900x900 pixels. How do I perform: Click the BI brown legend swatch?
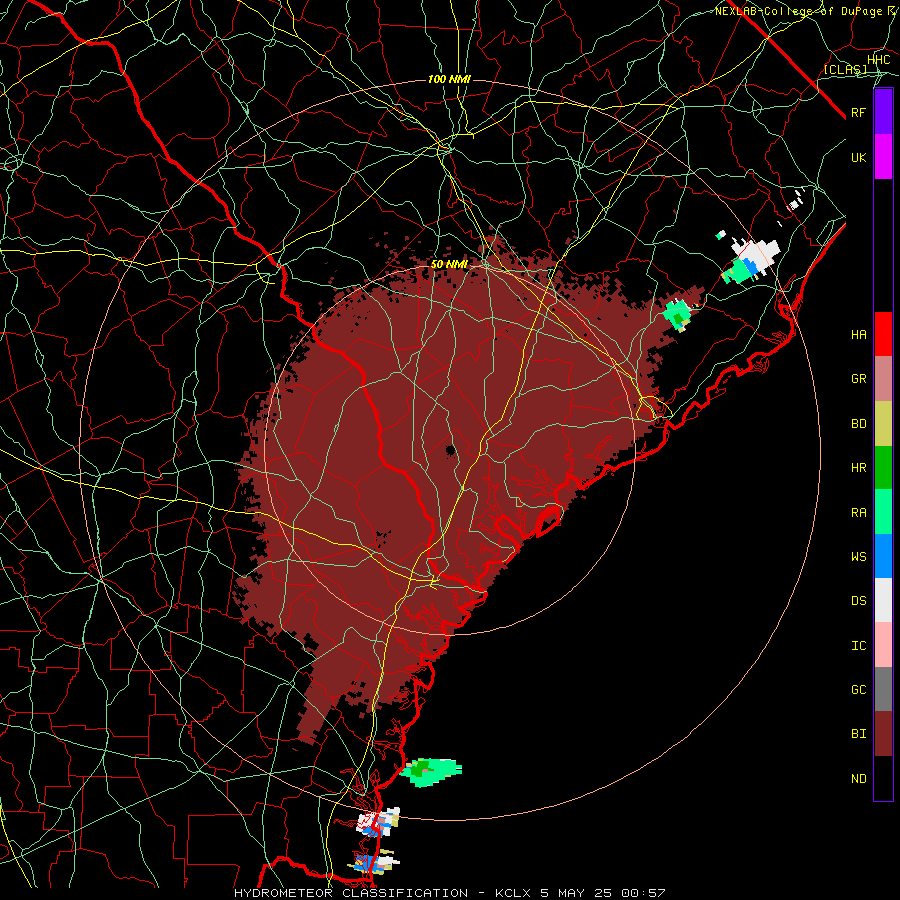[x=883, y=734]
